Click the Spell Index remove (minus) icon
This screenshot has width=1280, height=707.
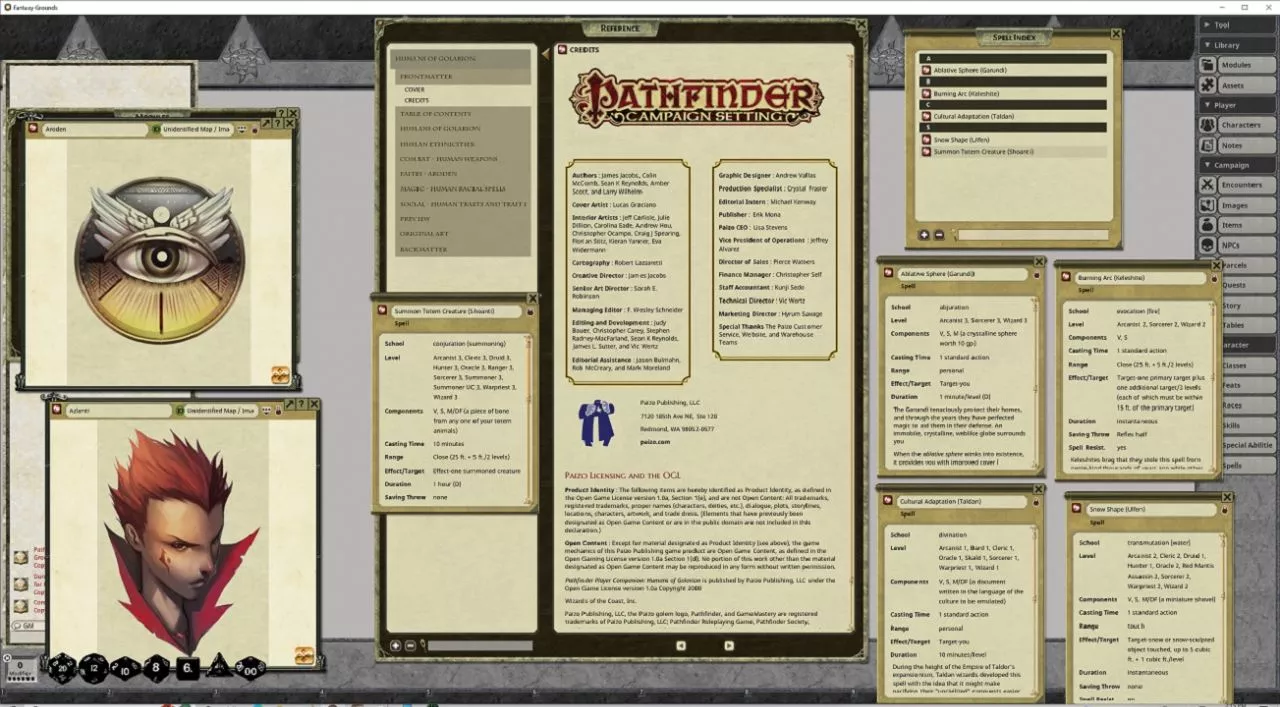(939, 235)
